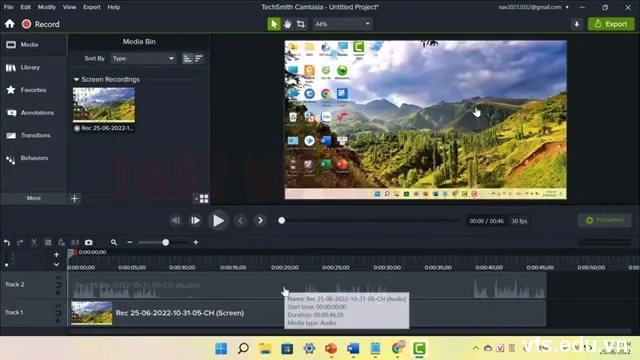The image size is (640, 360).
Task: Click the preview playback scrubber handle
Action: 282,220
